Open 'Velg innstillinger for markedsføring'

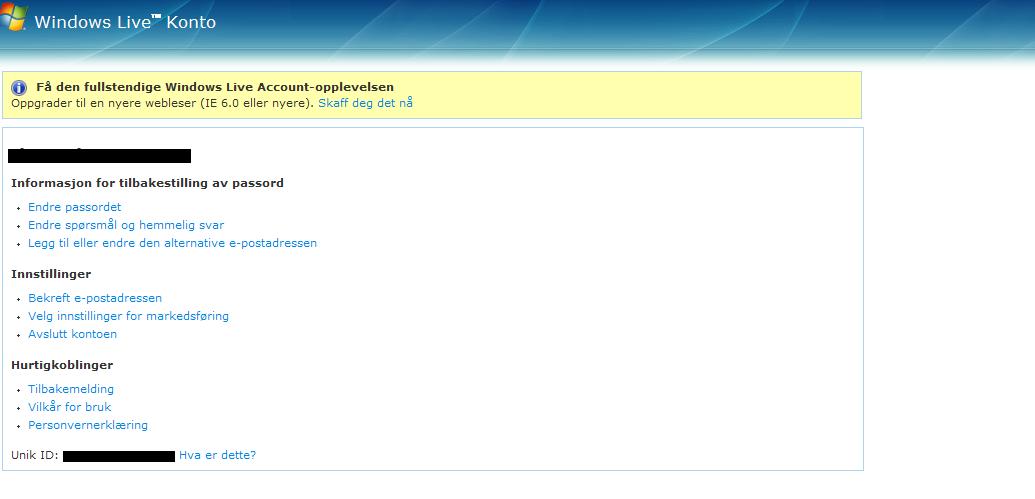point(129,316)
